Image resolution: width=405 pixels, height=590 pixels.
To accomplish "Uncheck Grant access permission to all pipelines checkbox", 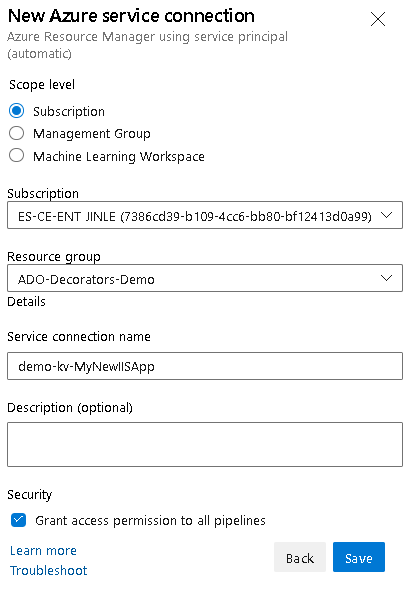I will 18,520.
